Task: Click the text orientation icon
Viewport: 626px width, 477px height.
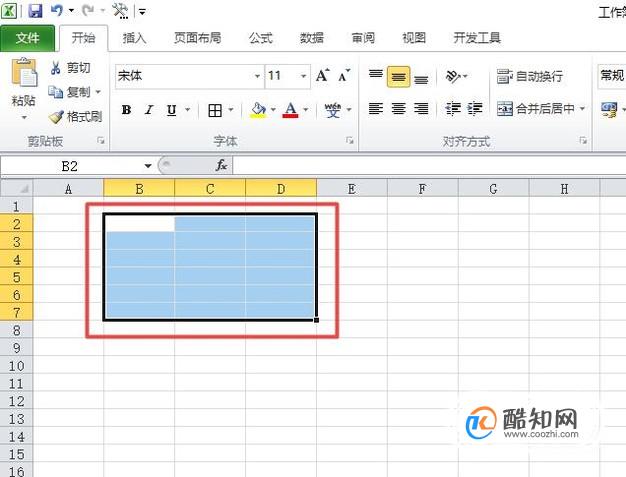Action: (453, 76)
